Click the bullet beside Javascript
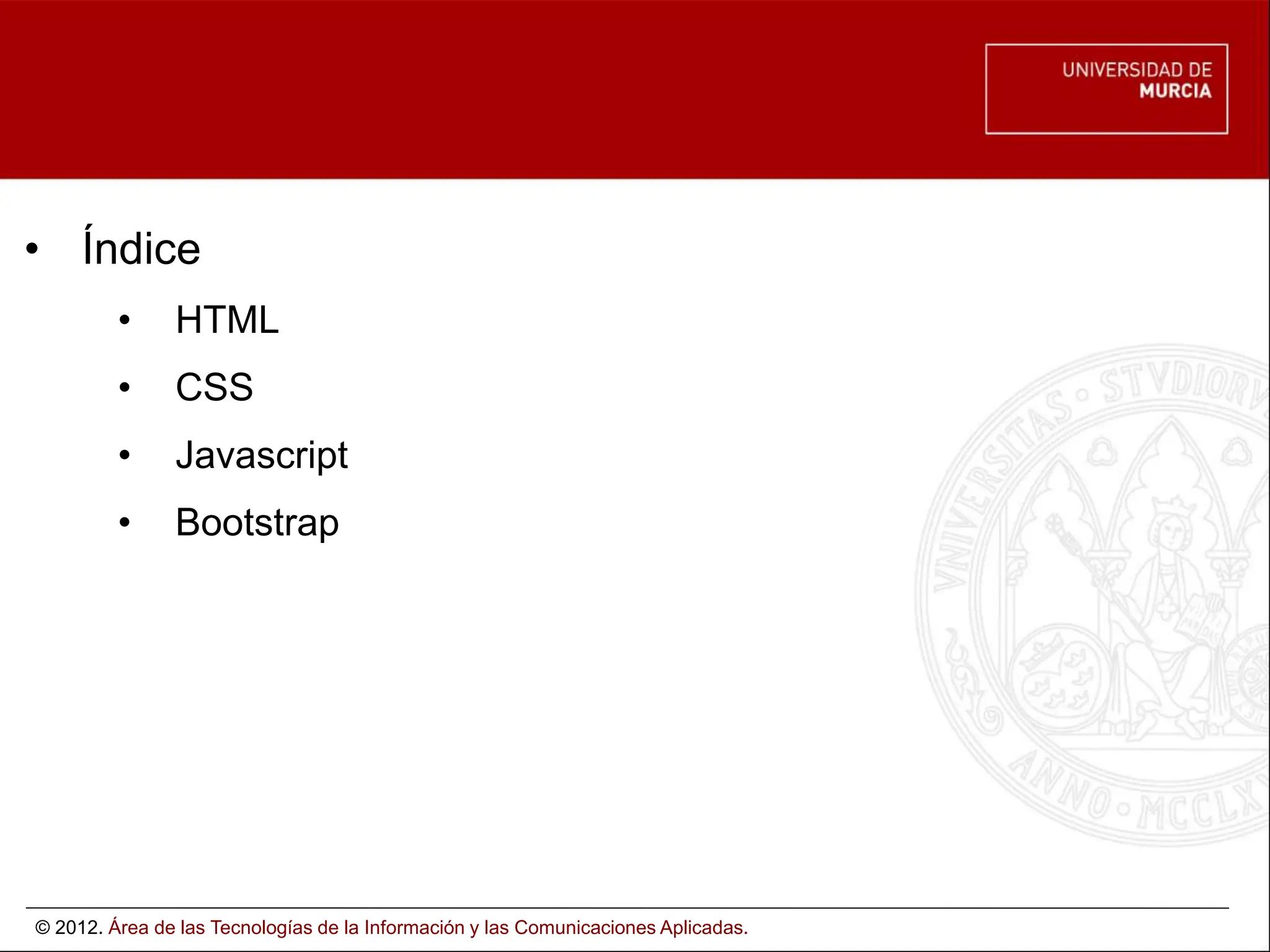This screenshot has height=952, width=1270. point(125,456)
